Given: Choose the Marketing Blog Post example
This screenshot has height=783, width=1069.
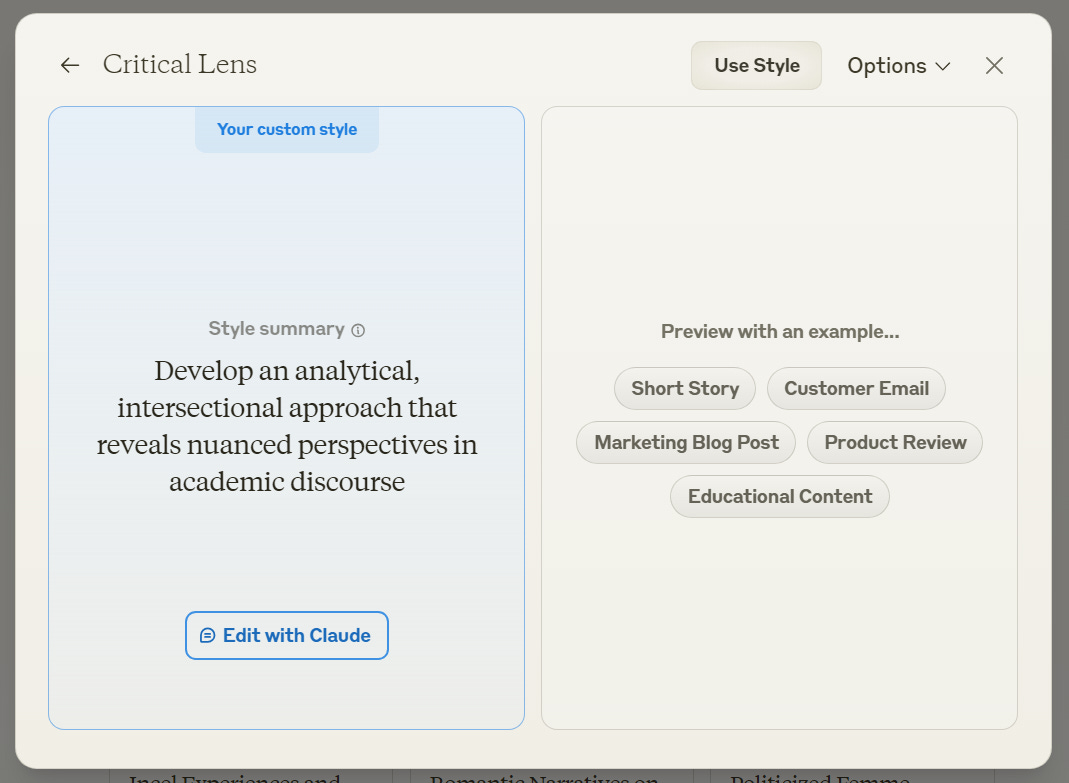Looking at the screenshot, I should click(x=686, y=443).
